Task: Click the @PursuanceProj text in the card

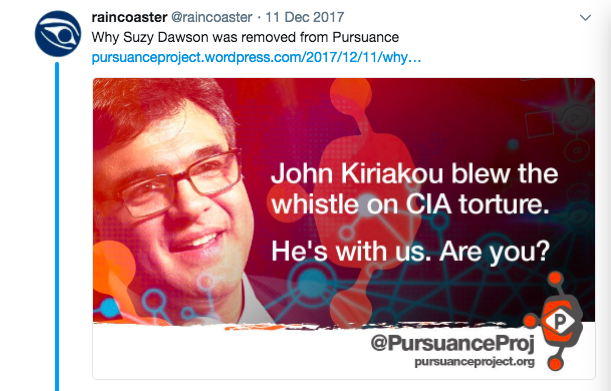Action: [x=452, y=343]
